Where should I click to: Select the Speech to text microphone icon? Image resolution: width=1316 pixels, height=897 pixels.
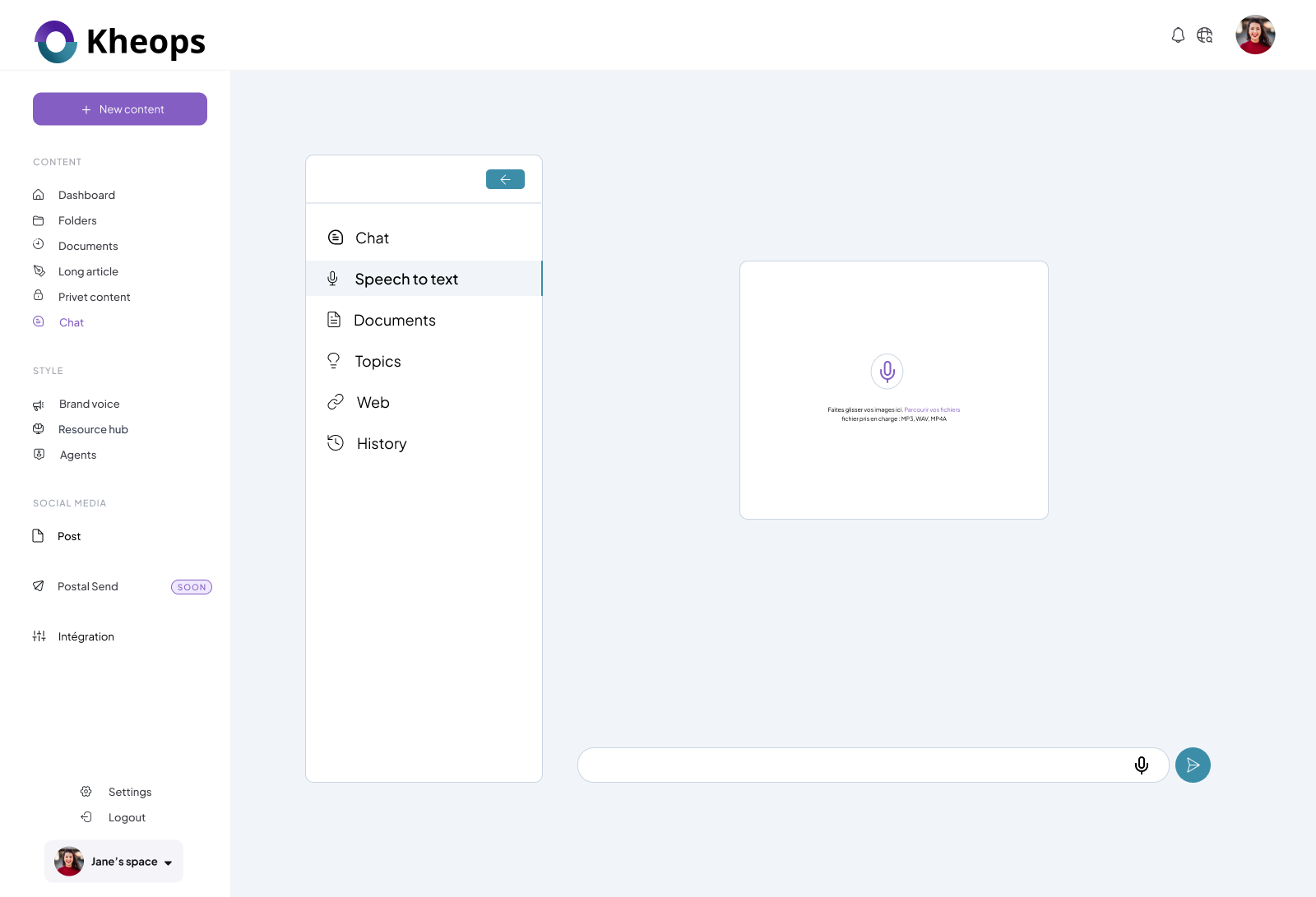(x=334, y=278)
